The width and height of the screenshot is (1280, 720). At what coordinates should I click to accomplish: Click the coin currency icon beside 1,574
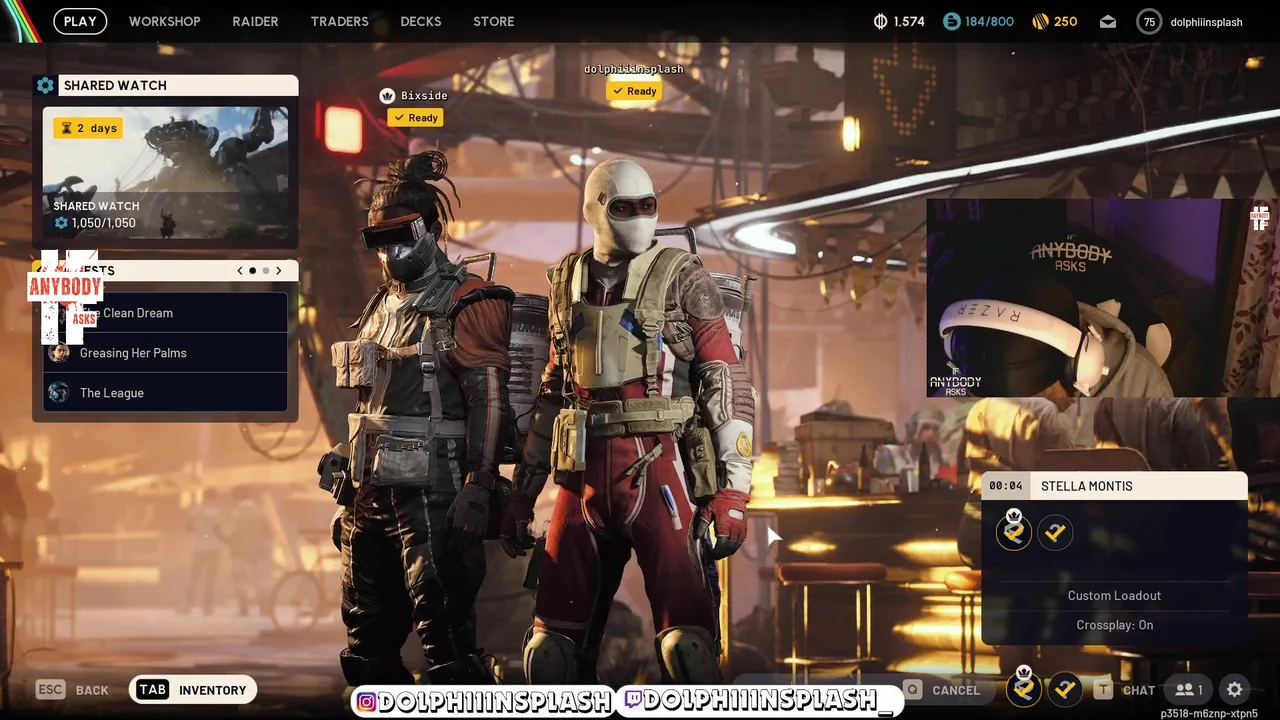[881, 21]
